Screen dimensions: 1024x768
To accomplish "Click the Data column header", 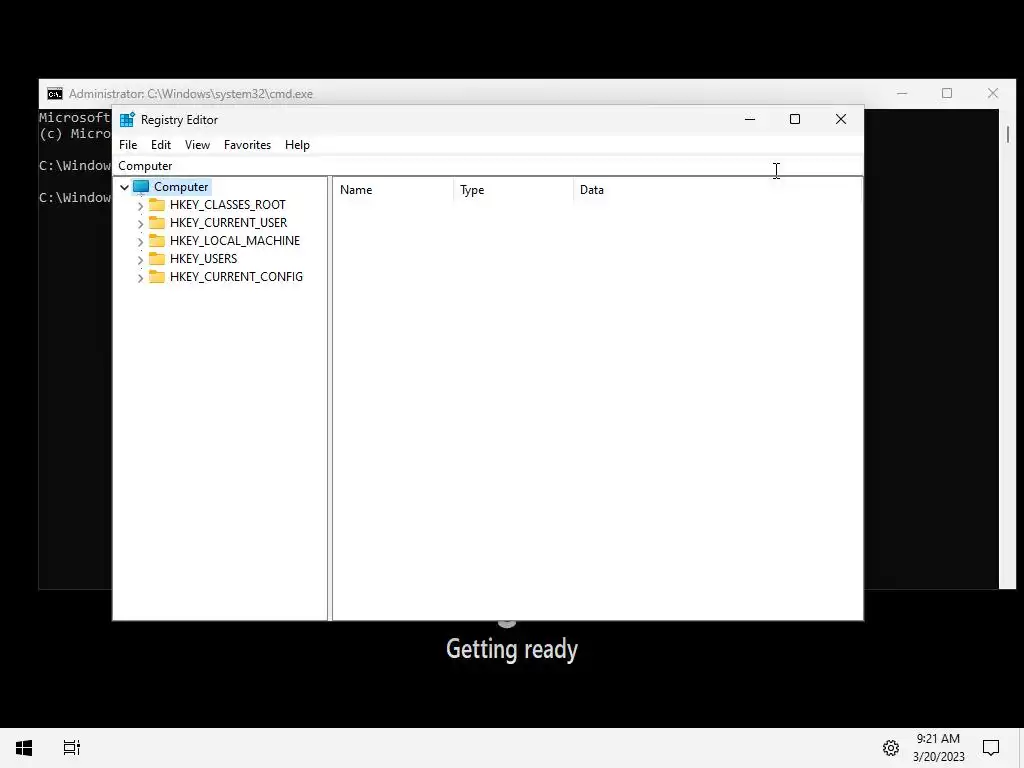I will pos(717,190).
